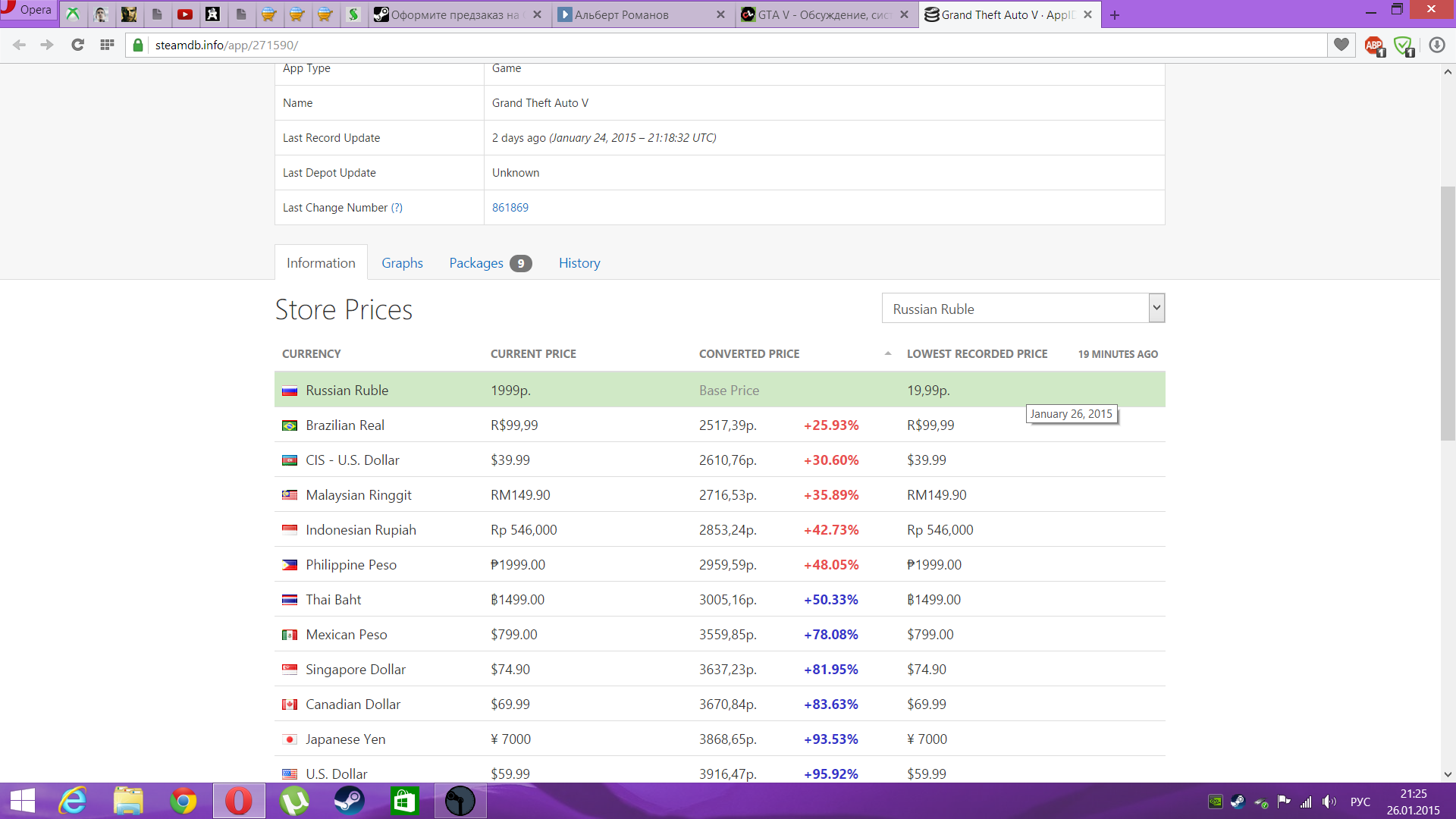The image size is (1456, 819).
Task: Launch Internet Explorer from taskbar
Action: tap(74, 801)
